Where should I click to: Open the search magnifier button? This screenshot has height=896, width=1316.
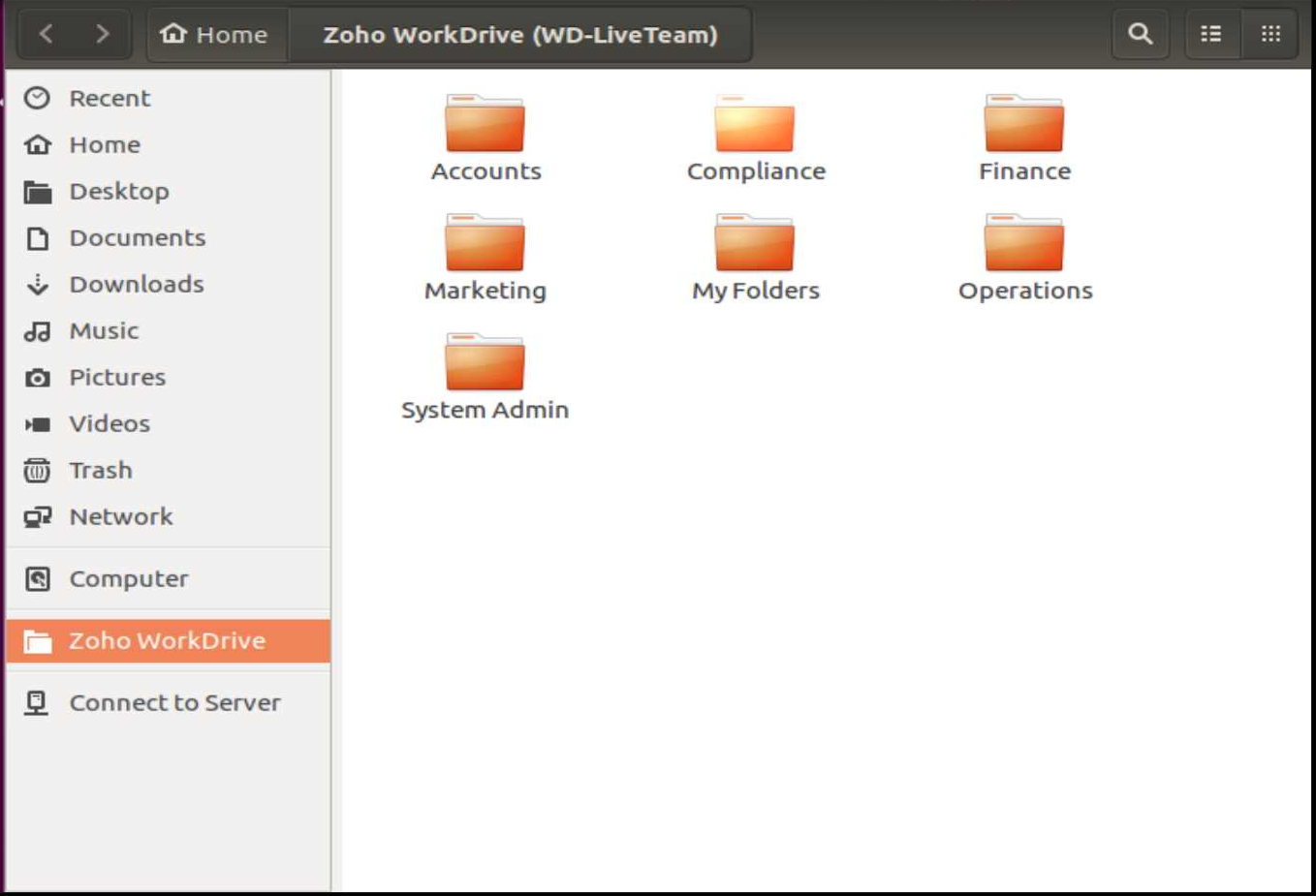(1141, 34)
